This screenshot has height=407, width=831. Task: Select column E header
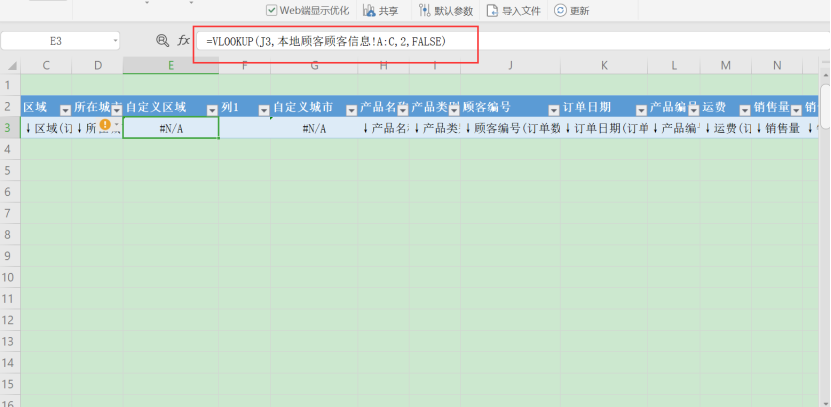171,65
